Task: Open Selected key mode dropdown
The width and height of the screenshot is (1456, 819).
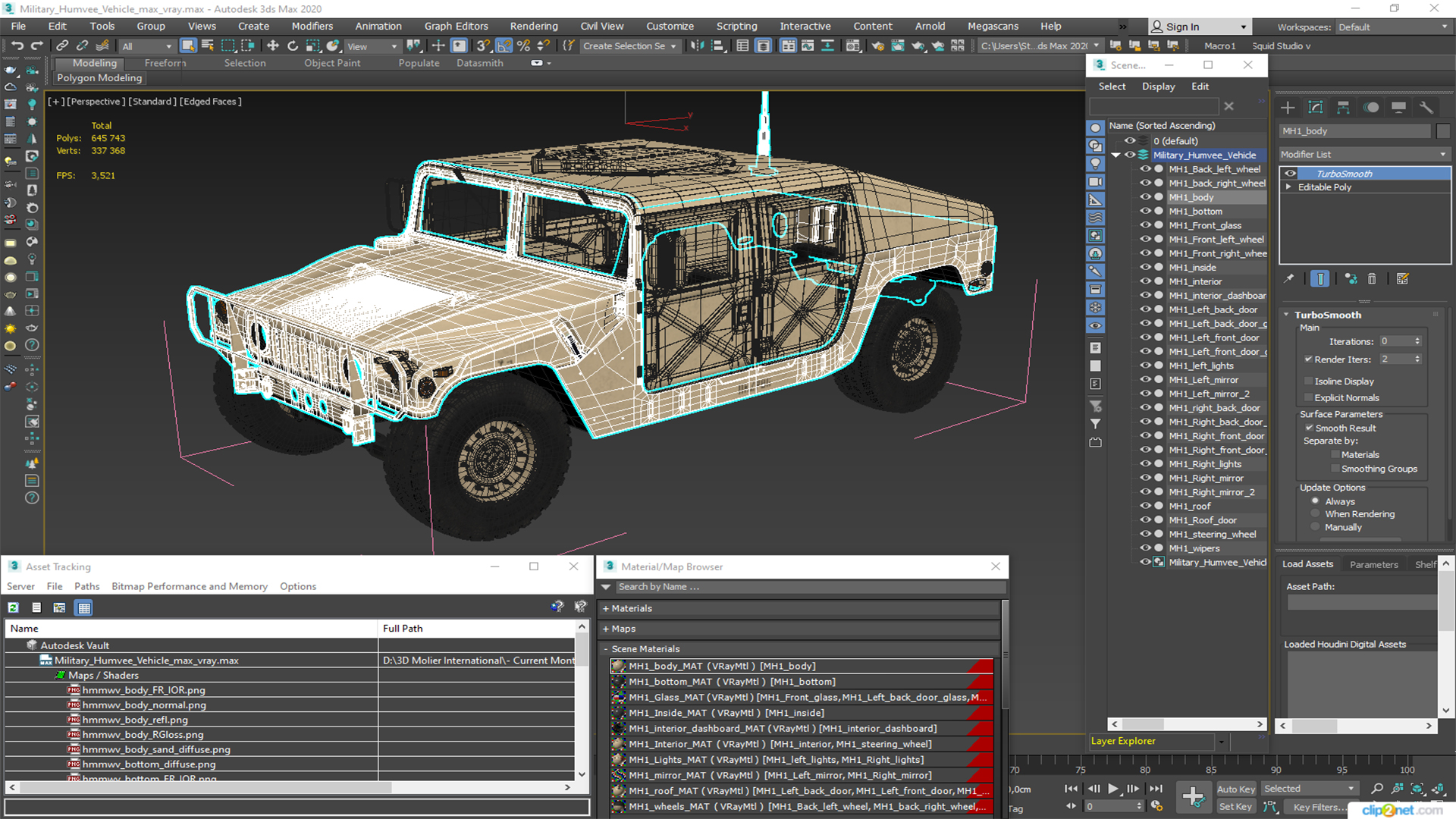Action: (x=1309, y=789)
